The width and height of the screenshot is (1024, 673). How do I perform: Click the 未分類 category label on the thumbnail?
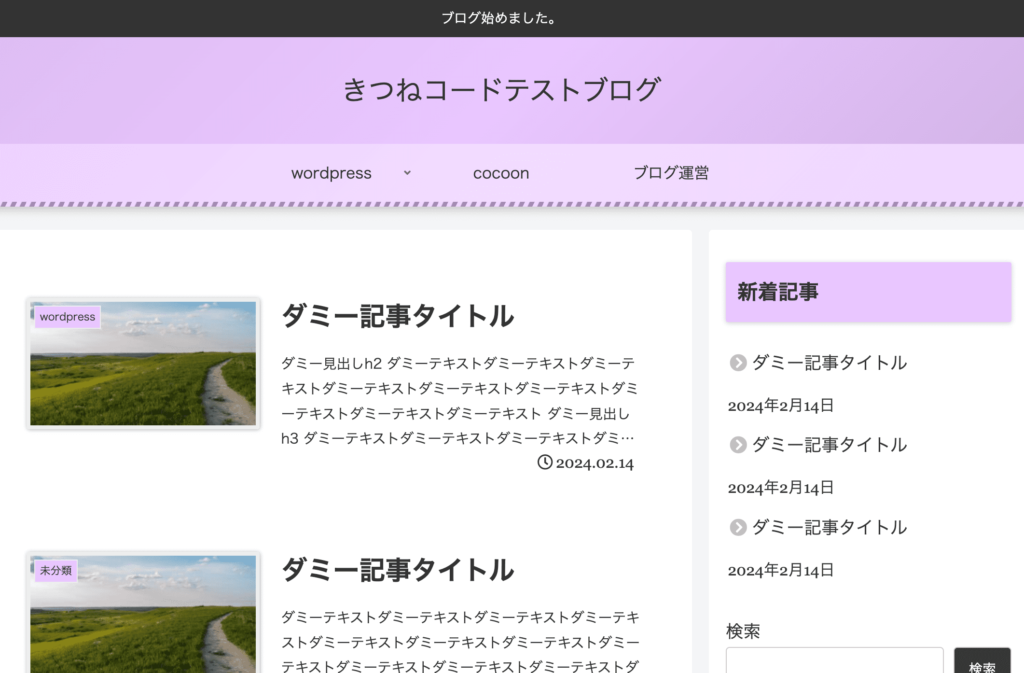pos(56,571)
